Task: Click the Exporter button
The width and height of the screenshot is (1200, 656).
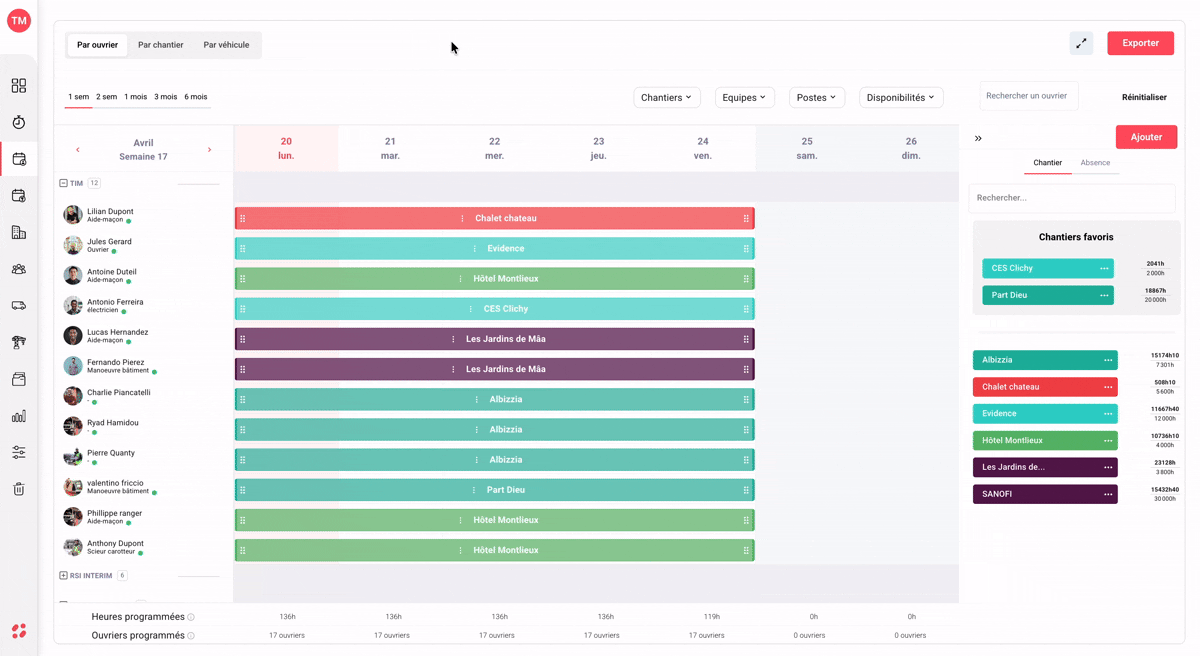Action: [x=1141, y=43]
